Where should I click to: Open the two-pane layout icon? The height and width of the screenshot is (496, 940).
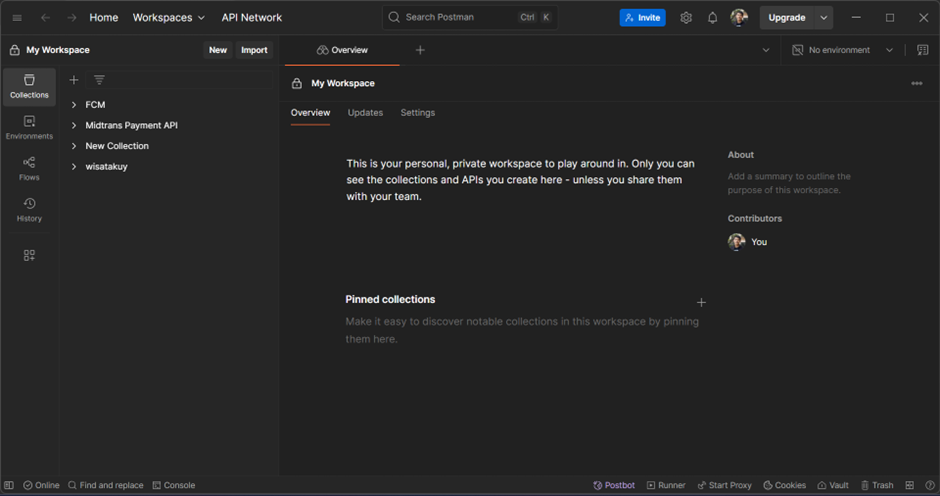coord(909,485)
